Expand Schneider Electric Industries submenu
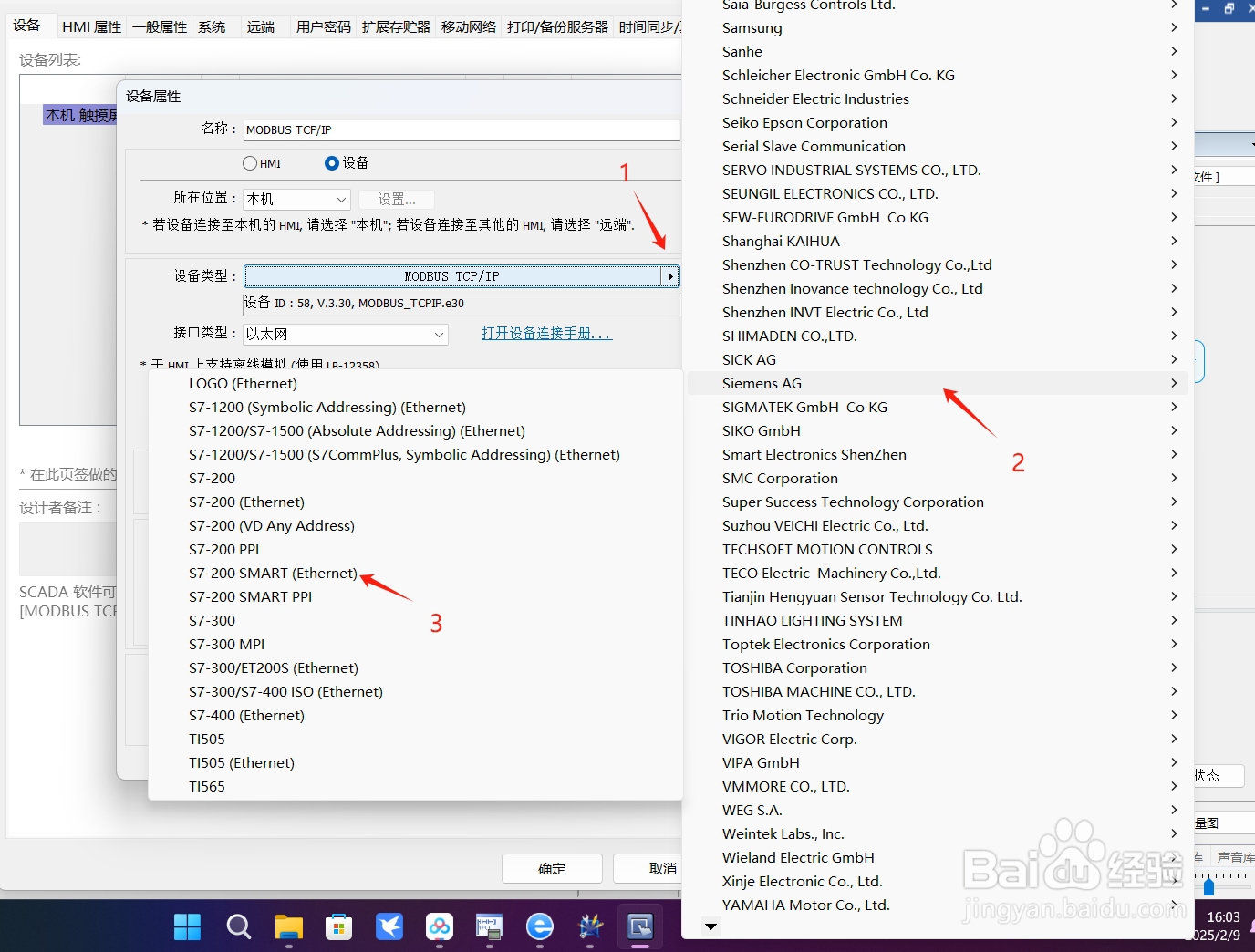Screen dimensions: 1255x952 [937, 99]
